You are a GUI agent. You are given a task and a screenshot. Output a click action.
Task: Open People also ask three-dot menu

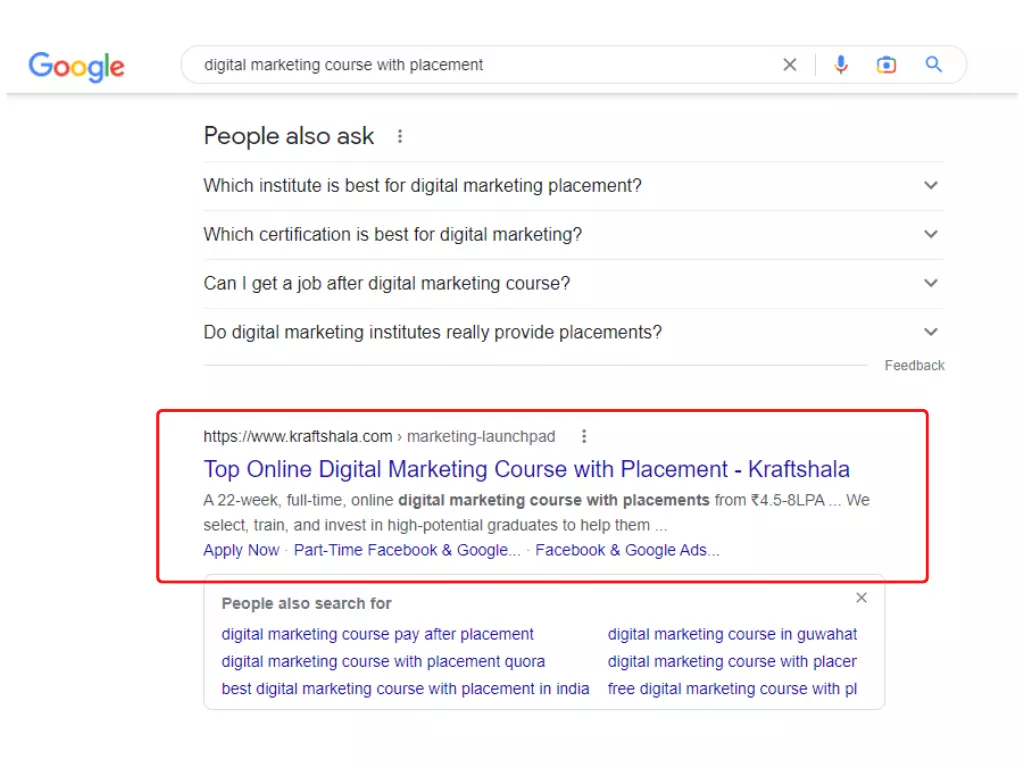point(400,136)
